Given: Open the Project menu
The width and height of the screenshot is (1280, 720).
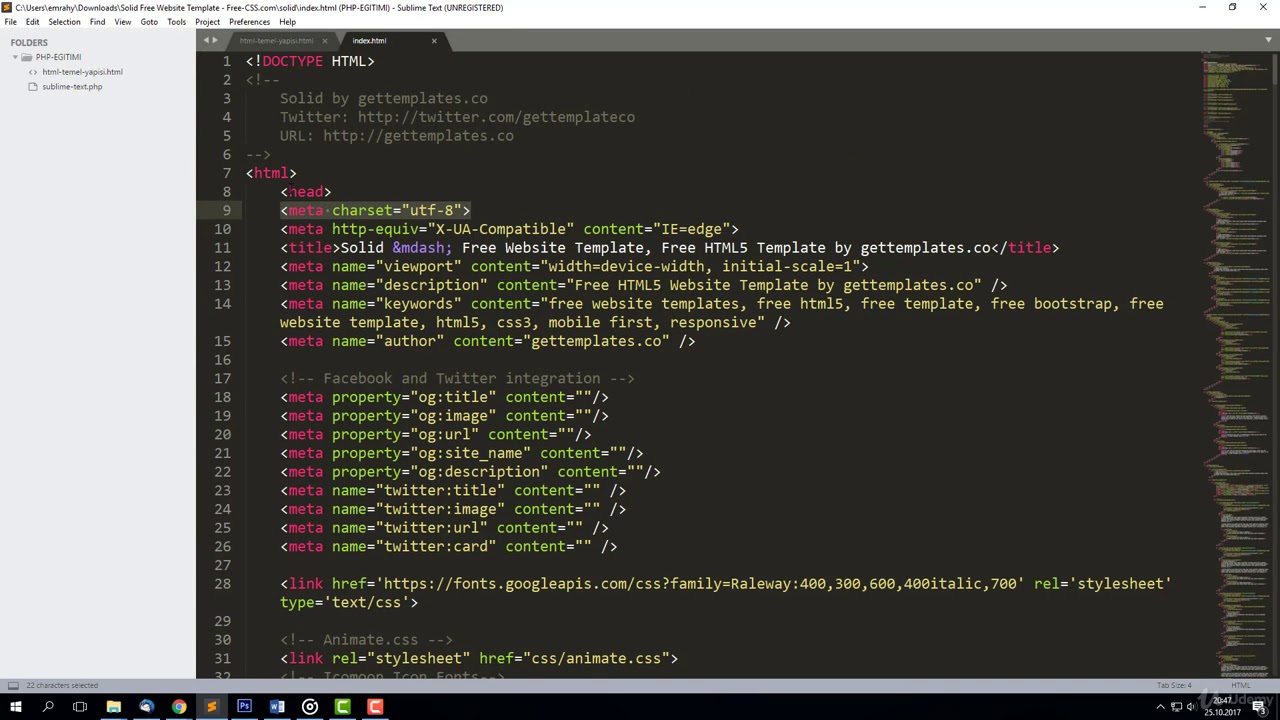Looking at the screenshot, I should [207, 22].
